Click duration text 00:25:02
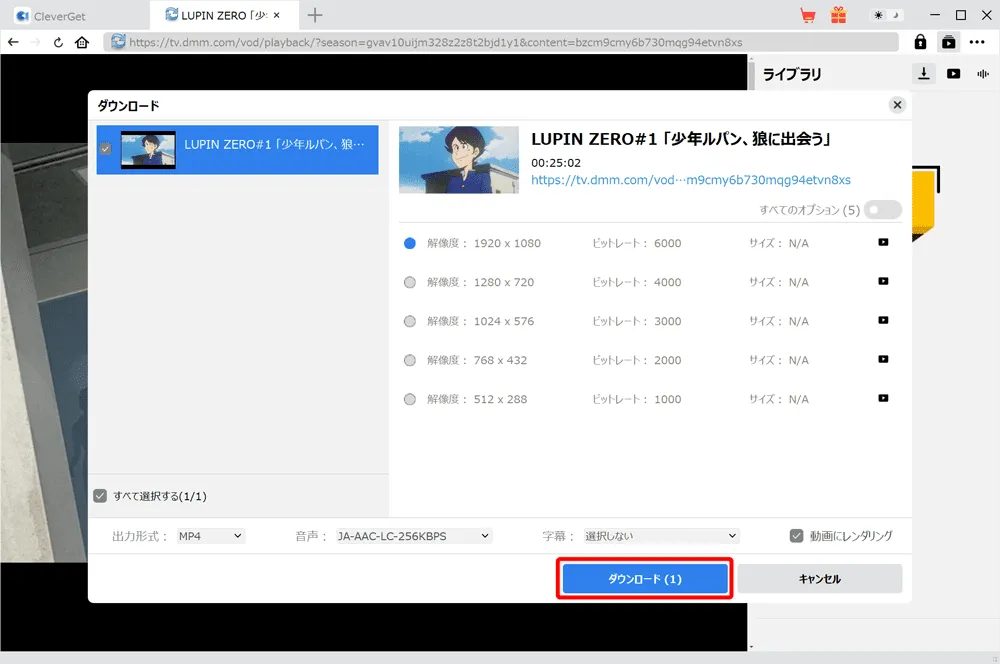Image resolution: width=1000 pixels, height=664 pixels. 556,163
